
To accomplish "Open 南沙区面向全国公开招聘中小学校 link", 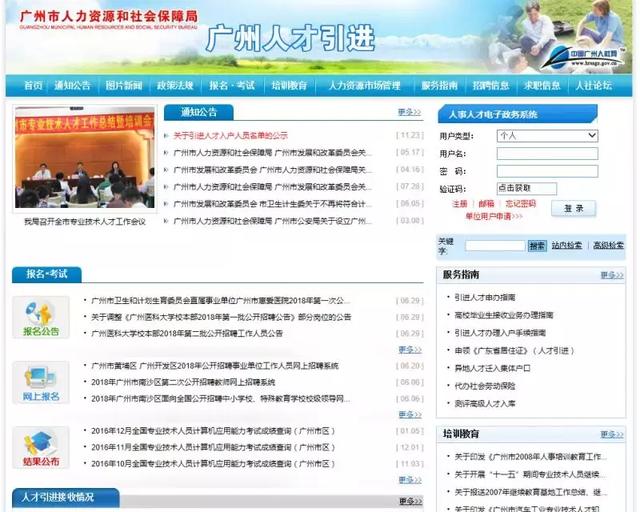I will pos(220,398).
